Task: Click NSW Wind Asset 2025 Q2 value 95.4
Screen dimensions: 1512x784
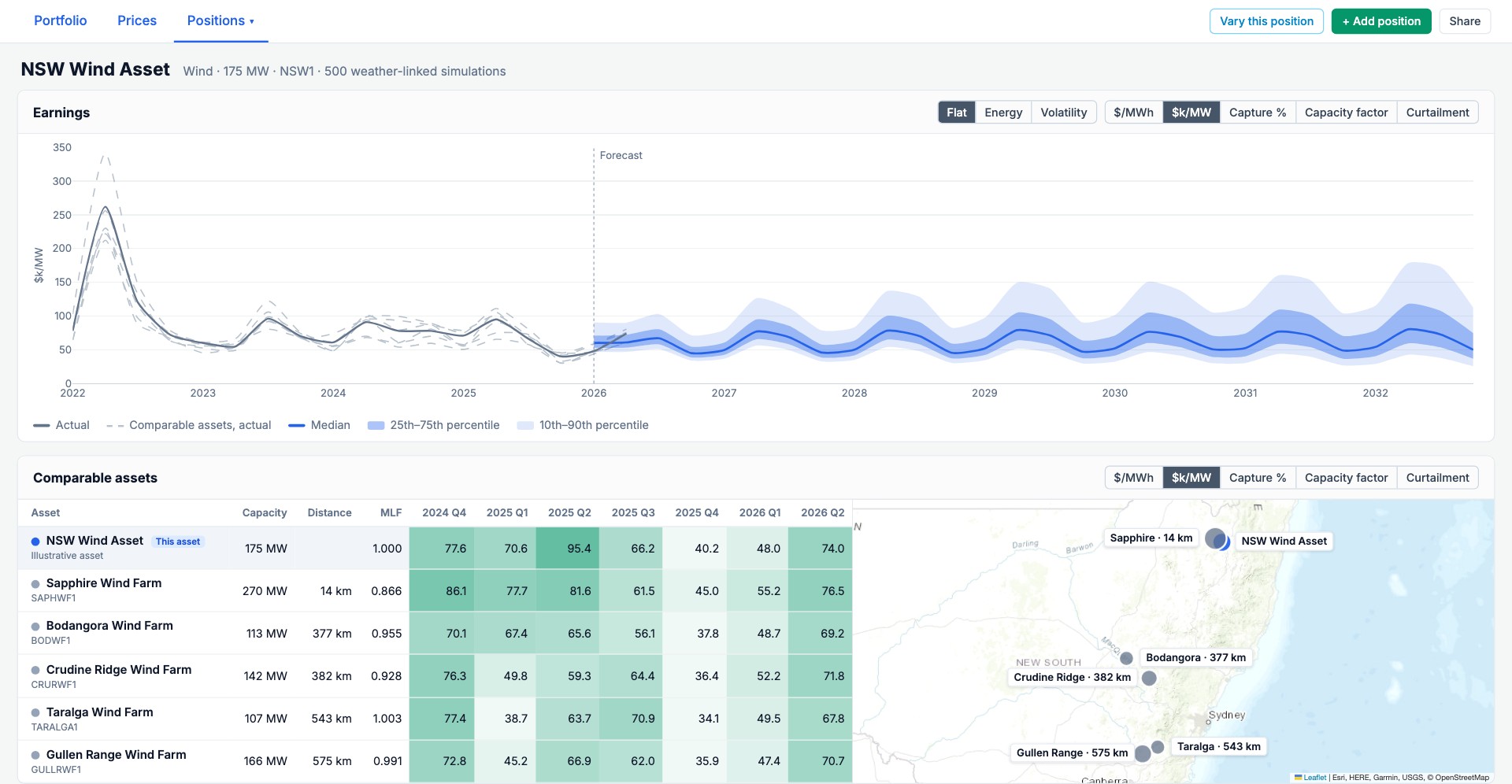Action: pyautogui.click(x=567, y=549)
